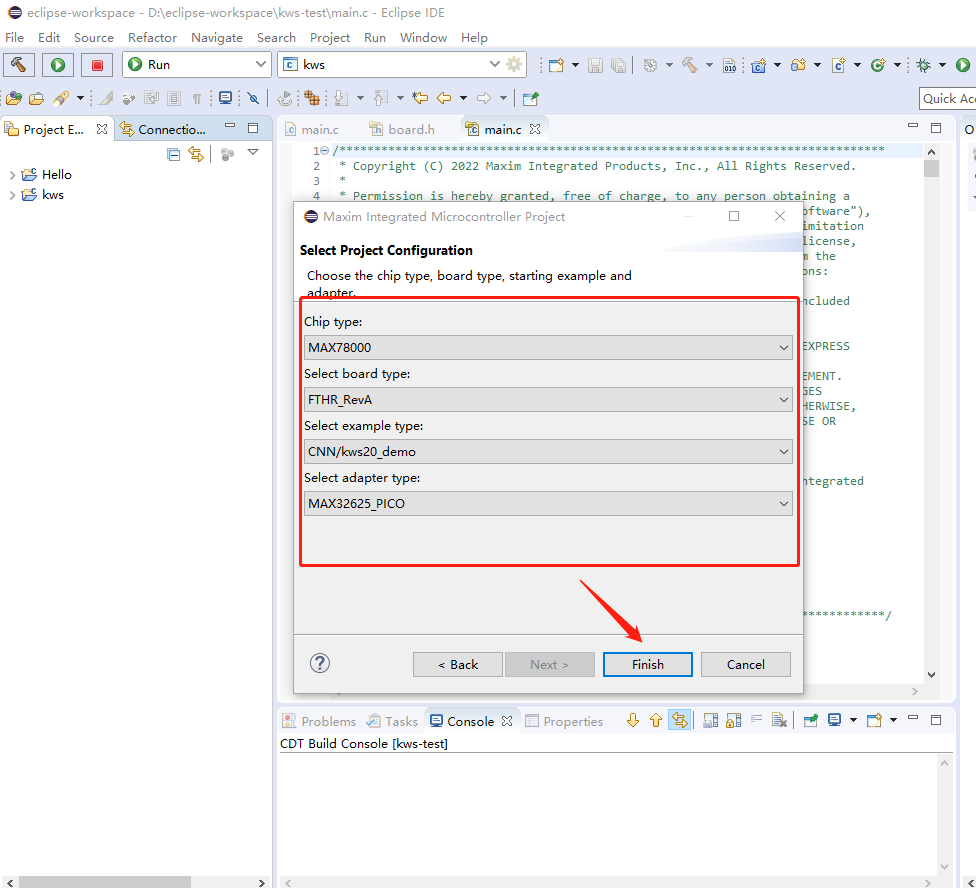
Task: Click the Build All hammer toolbar icon
Action: 690,65
